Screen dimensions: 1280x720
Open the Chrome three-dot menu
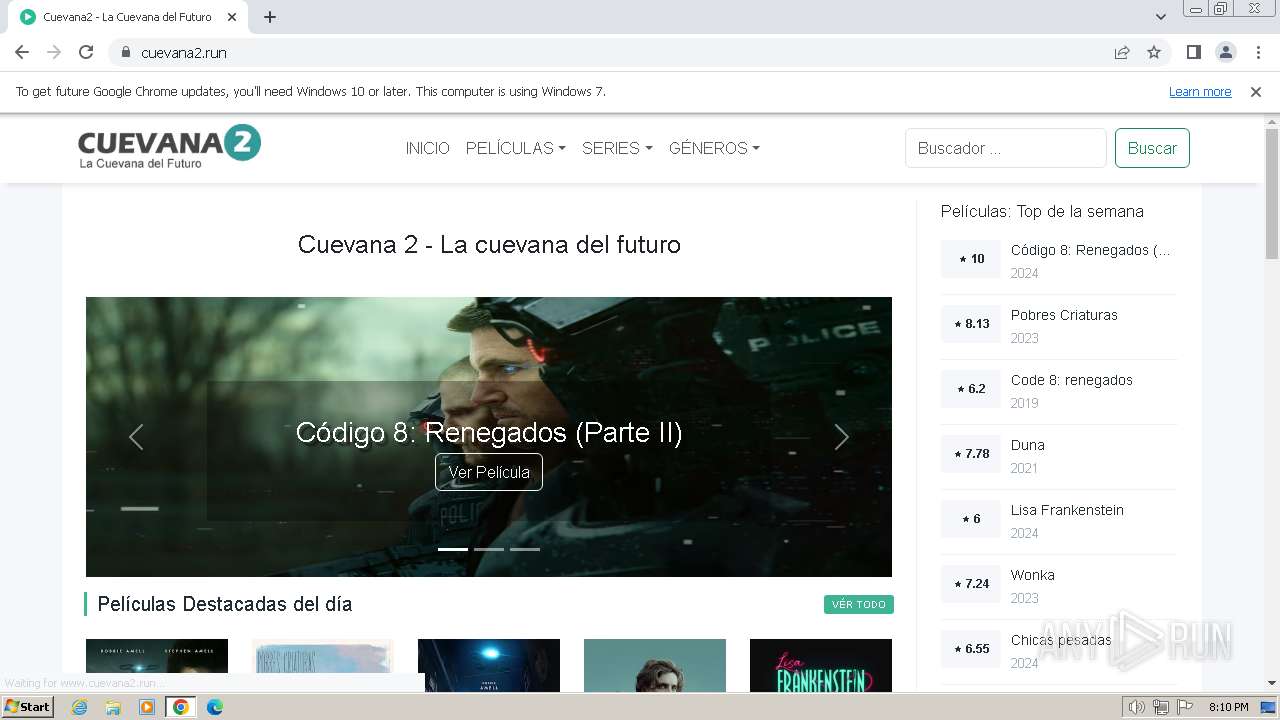pyautogui.click(x=1258, y=52)
